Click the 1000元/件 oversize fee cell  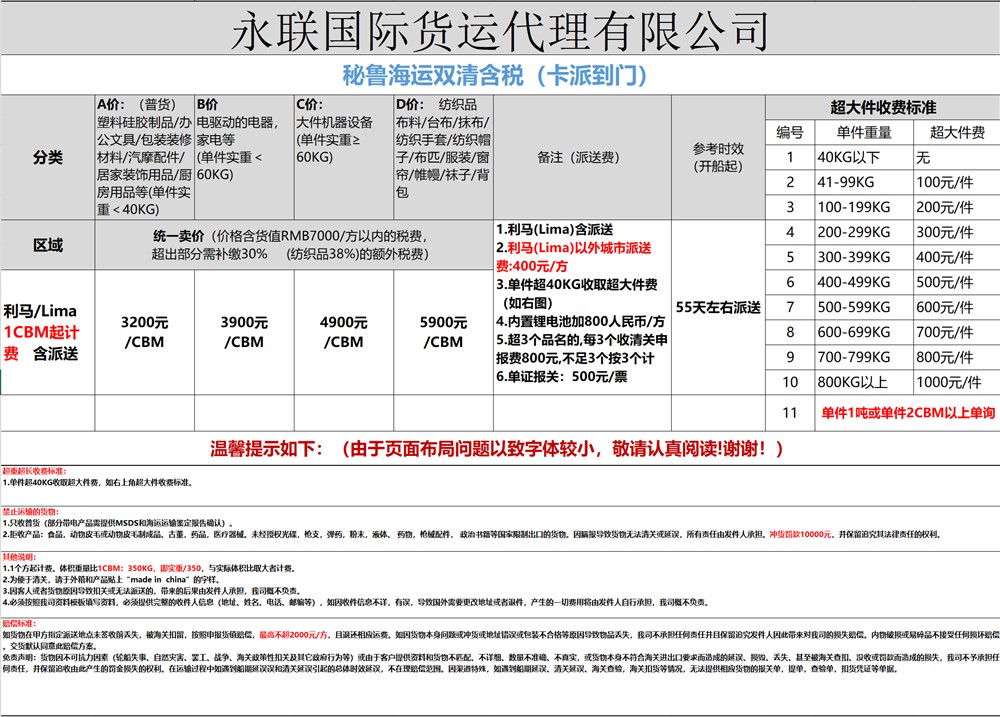pos(954,382)
